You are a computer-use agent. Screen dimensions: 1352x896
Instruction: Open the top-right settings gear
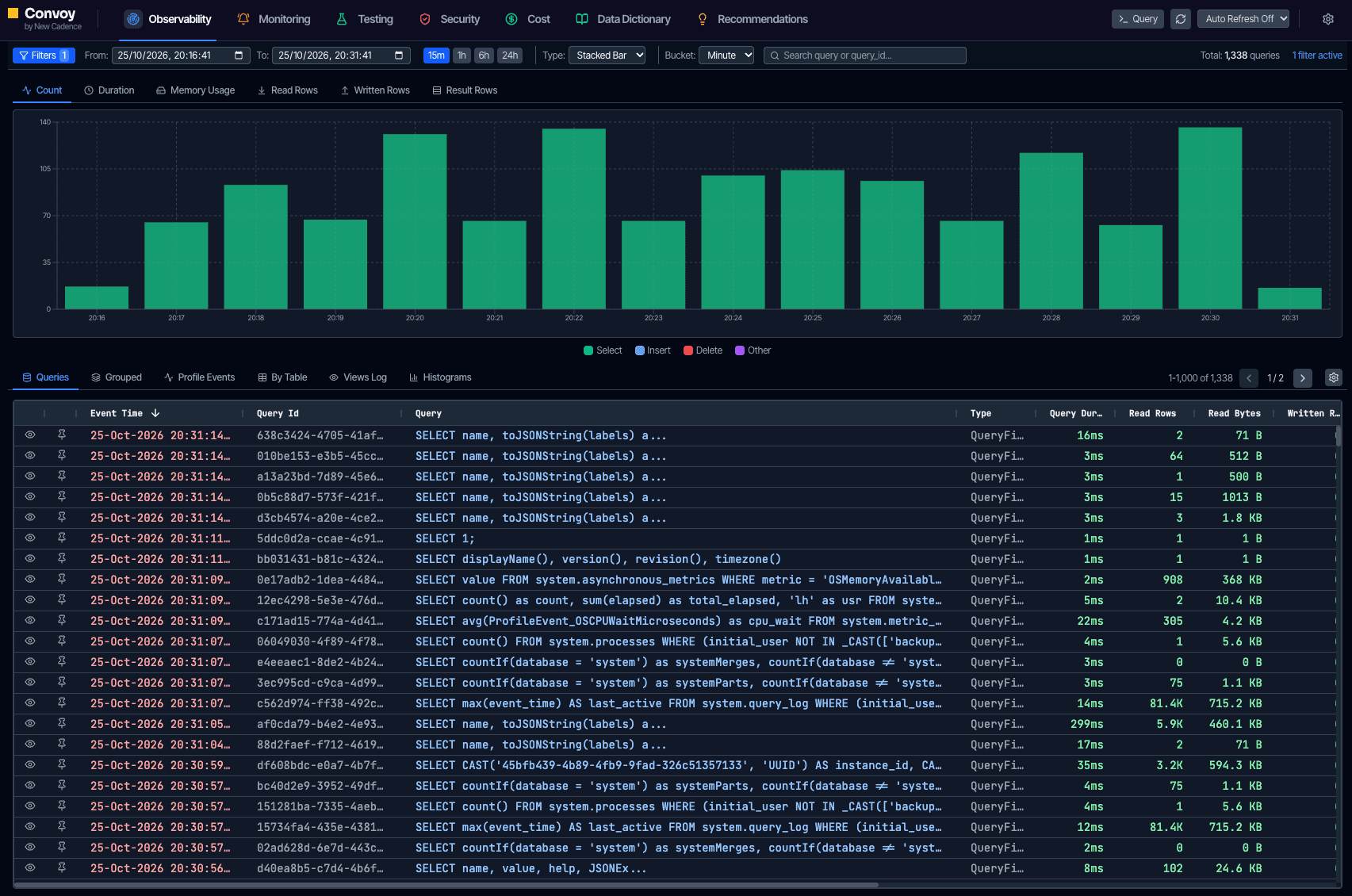point(1328,19)
